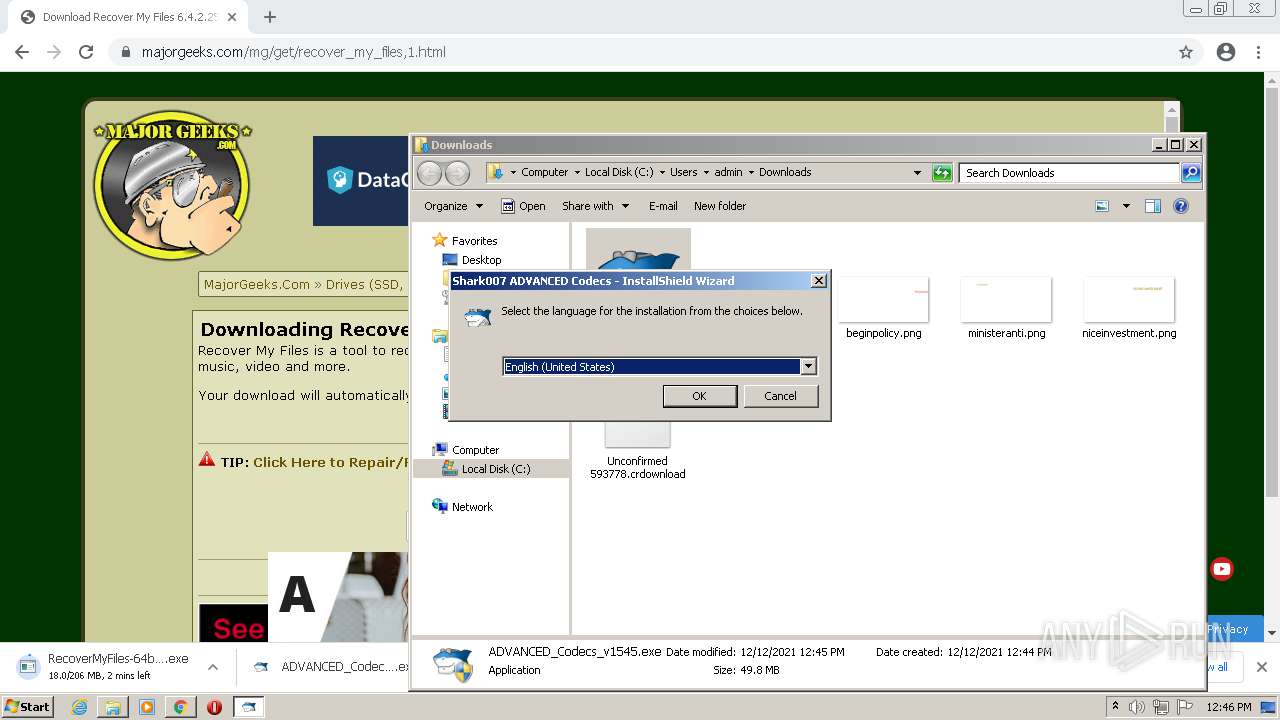Viewport: 1280px width, 720px height.
Task: Click Local Disk (C:) in the address breadcrumb
Action: coord(618,172)
